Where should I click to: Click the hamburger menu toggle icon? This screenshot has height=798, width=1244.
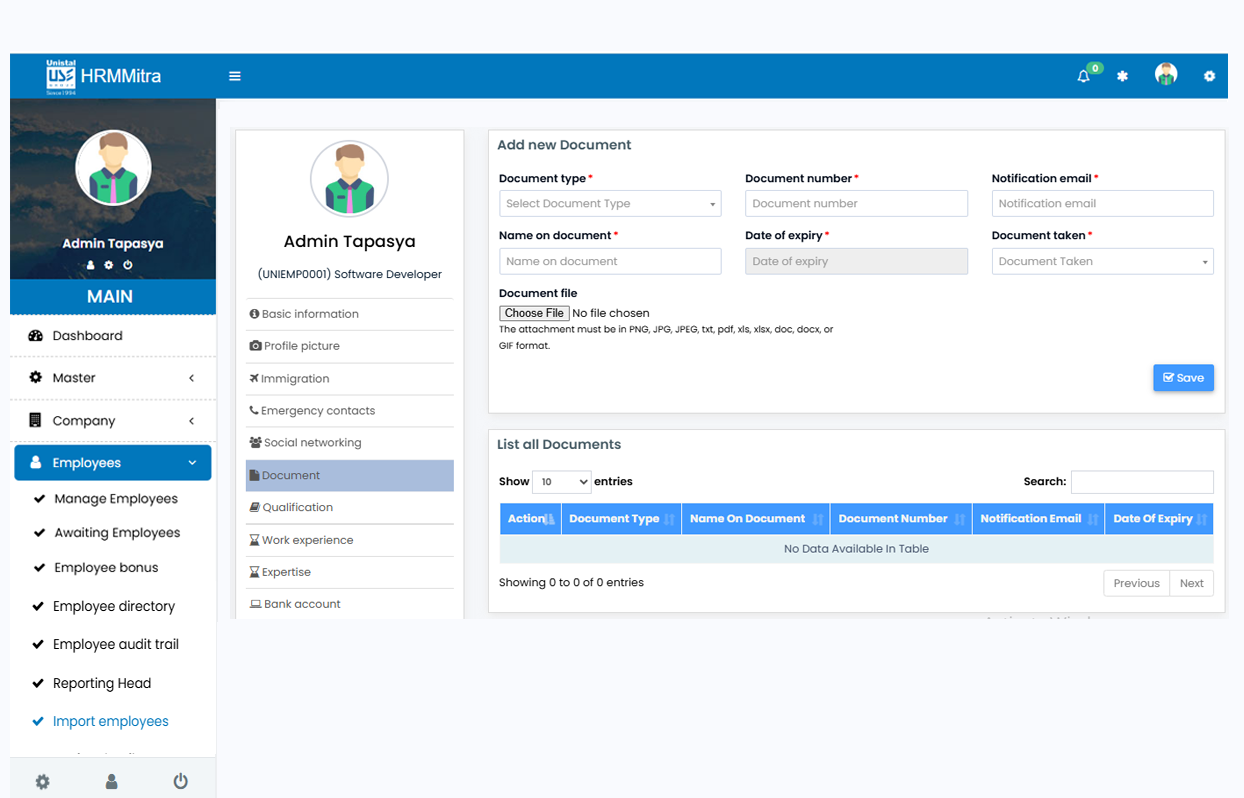coord(235,76)
